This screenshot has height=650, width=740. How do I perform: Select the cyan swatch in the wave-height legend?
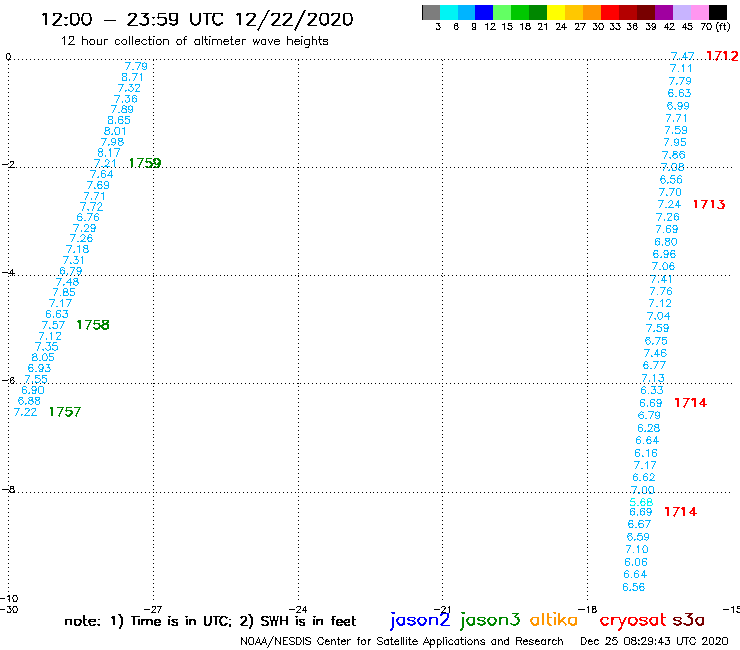point(449,12)
